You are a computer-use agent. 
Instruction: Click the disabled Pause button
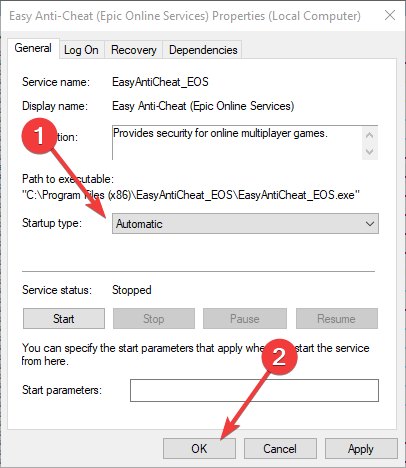[x=245, y=319]
